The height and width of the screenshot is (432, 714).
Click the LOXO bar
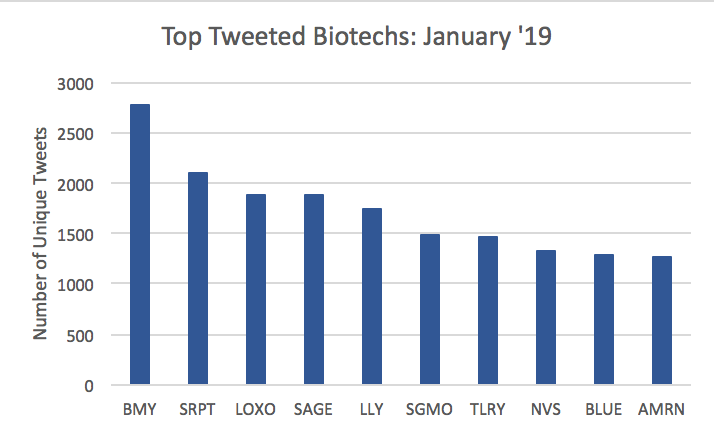(x=256, y=290)
